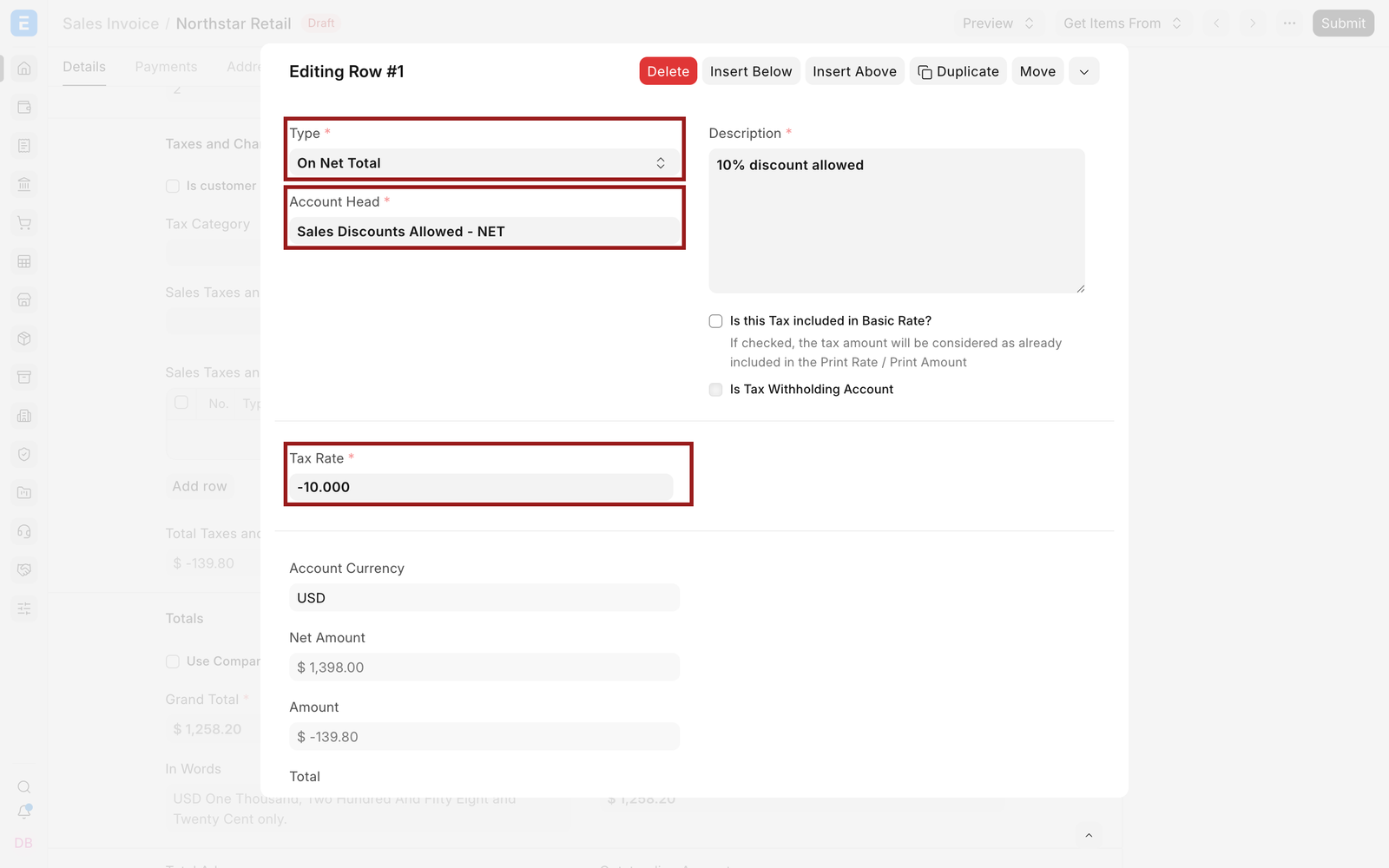1389x868 pixels.
Task: Delete this row with the red button
Action: click(x=668, y=71)
